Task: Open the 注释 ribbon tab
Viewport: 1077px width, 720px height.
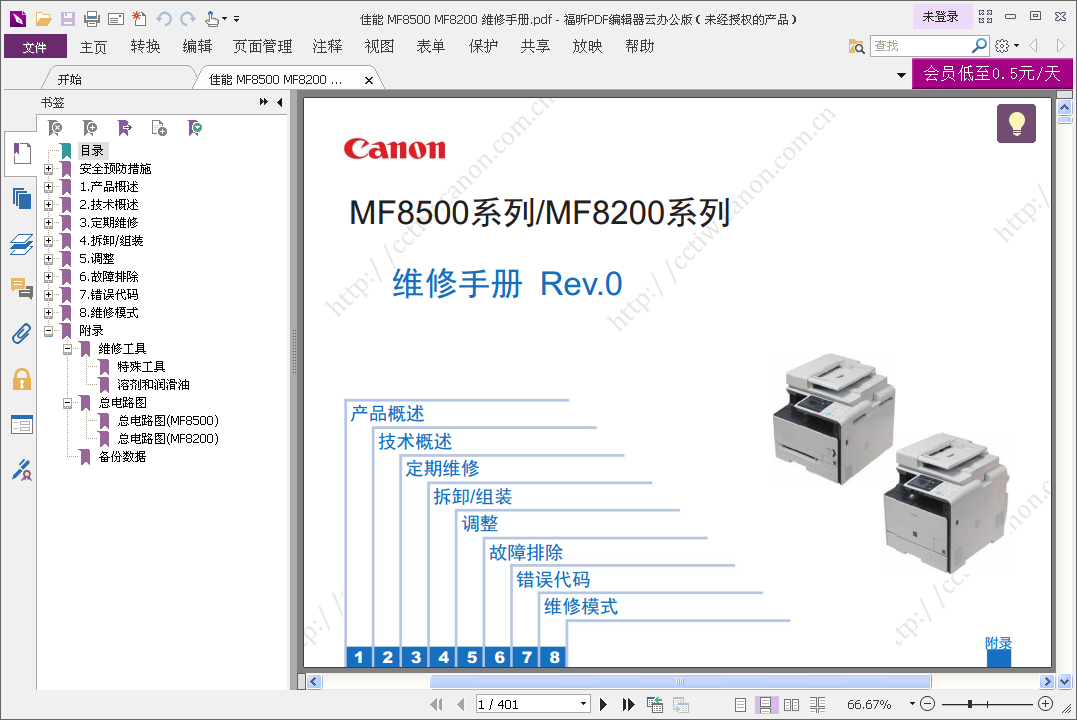Action: tap(327, 47)
